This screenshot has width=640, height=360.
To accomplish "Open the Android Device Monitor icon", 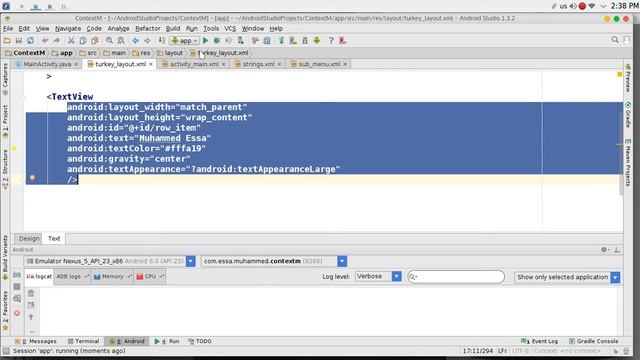I will click(x=317, y=40).
